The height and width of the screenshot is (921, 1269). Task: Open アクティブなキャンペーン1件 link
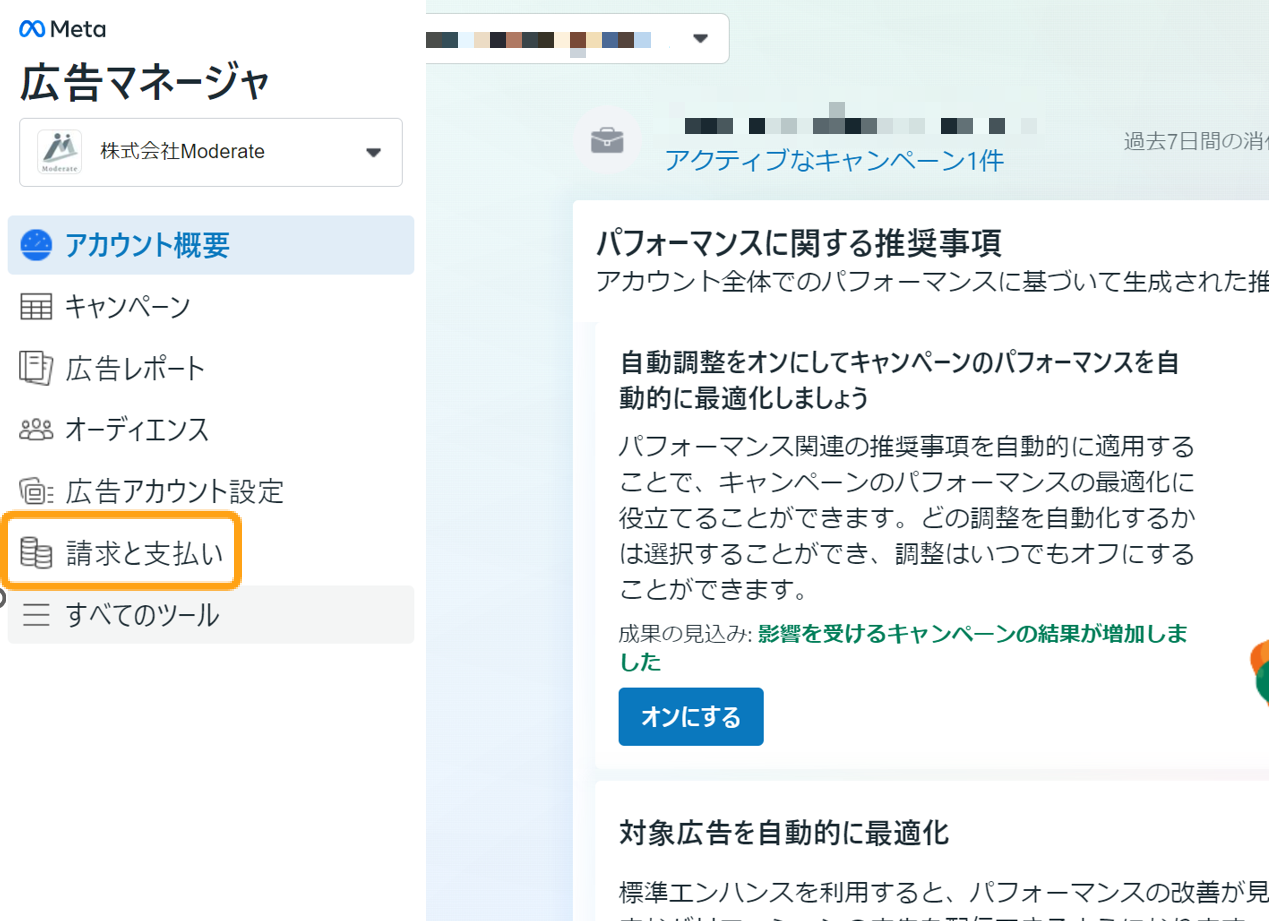click(x=834, y=160)
